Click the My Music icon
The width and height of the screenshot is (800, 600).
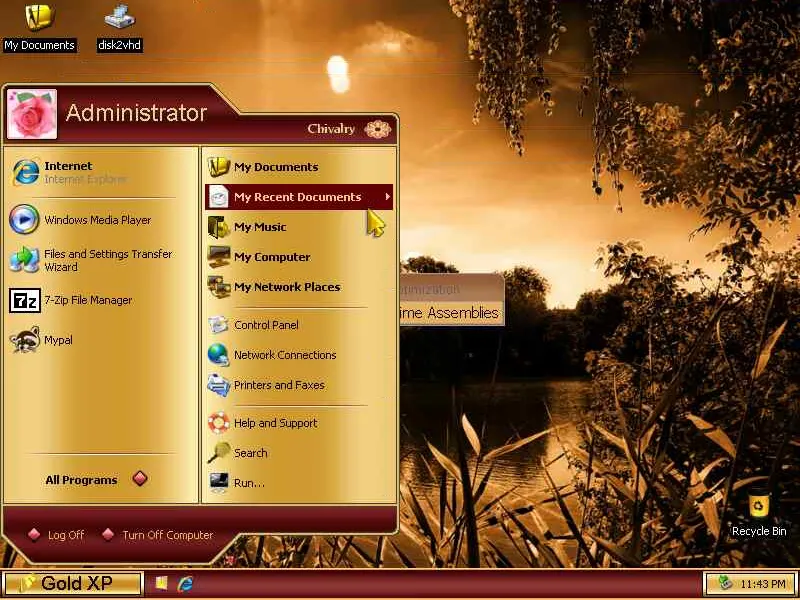pos(219,227)
